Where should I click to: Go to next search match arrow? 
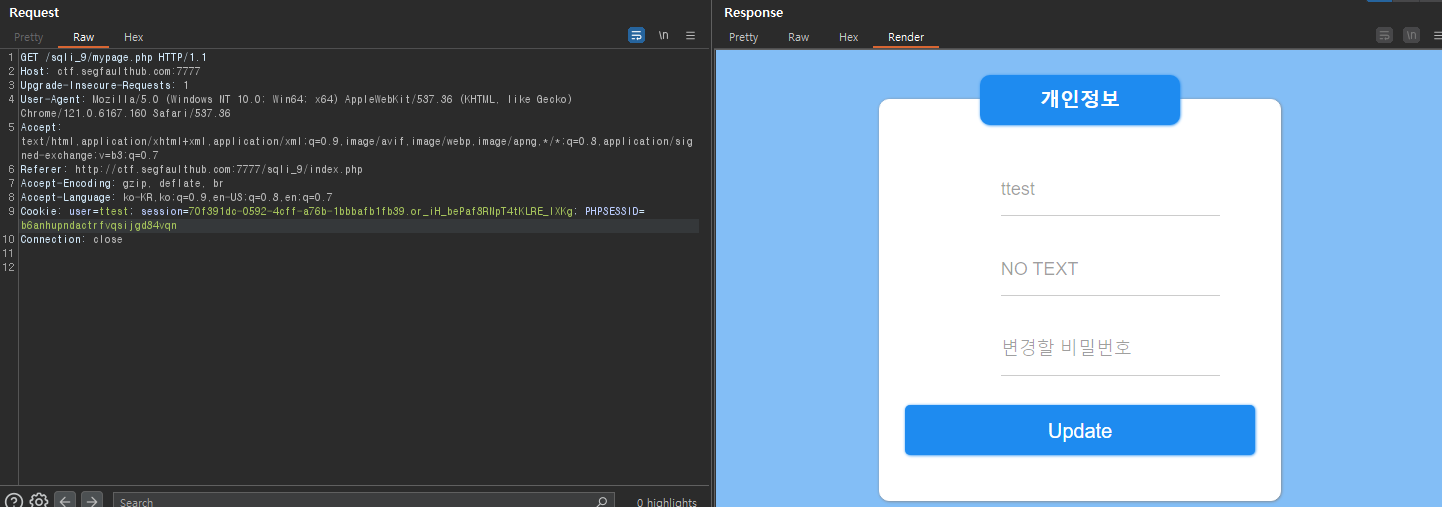(x=91, y=501)
